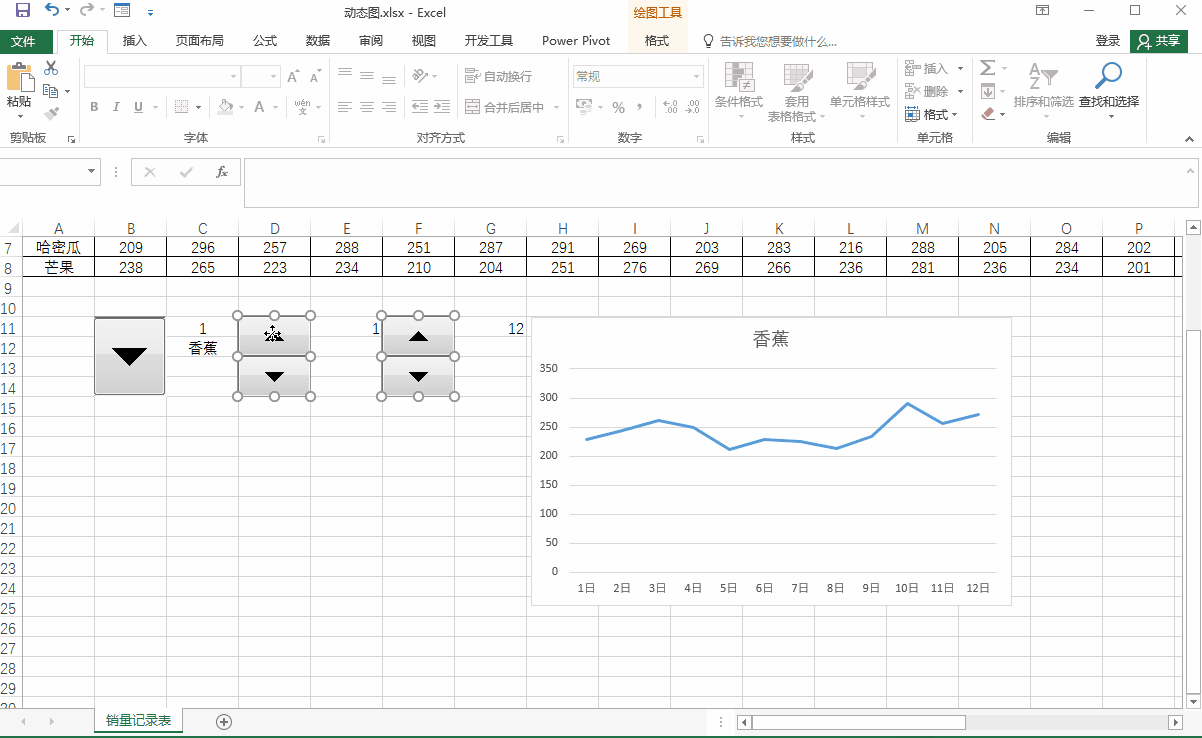This screenshot has width=1202, height=738.
Task: Click Insert Function fx icon
Action: (x=222, y=172)
